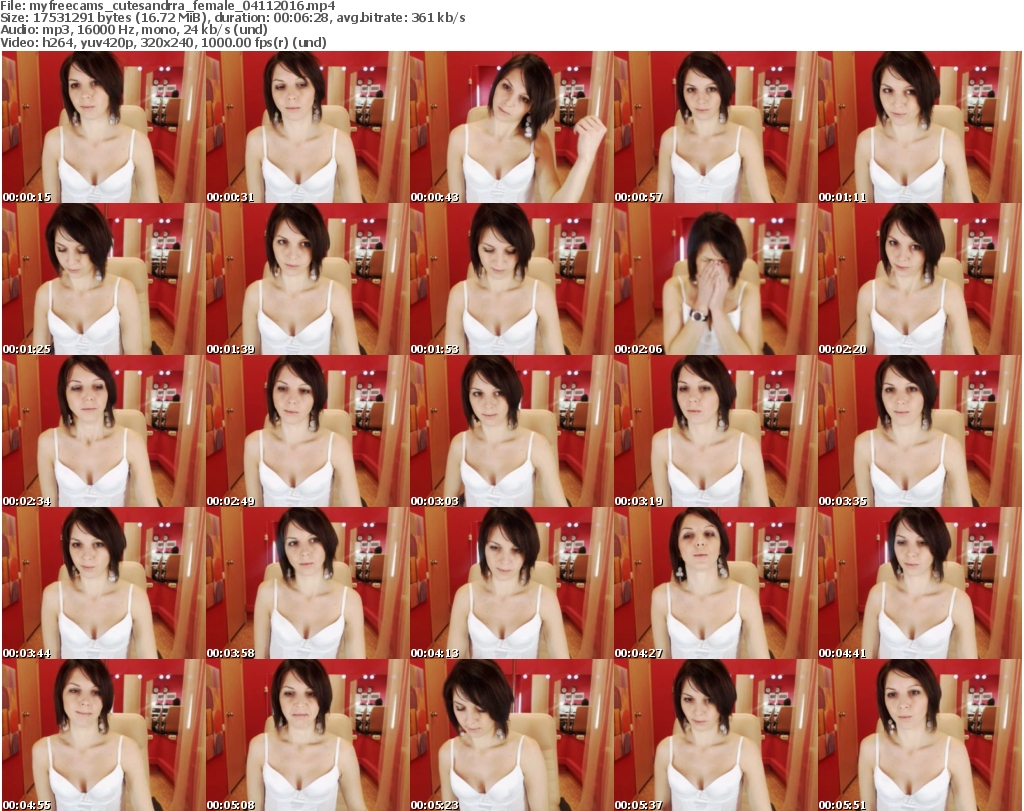This screenshot has height=811, width=1024.
Task: Choose the thumbnail at 00:04:41
Action: pyautogui.click(x=920, y=583)
